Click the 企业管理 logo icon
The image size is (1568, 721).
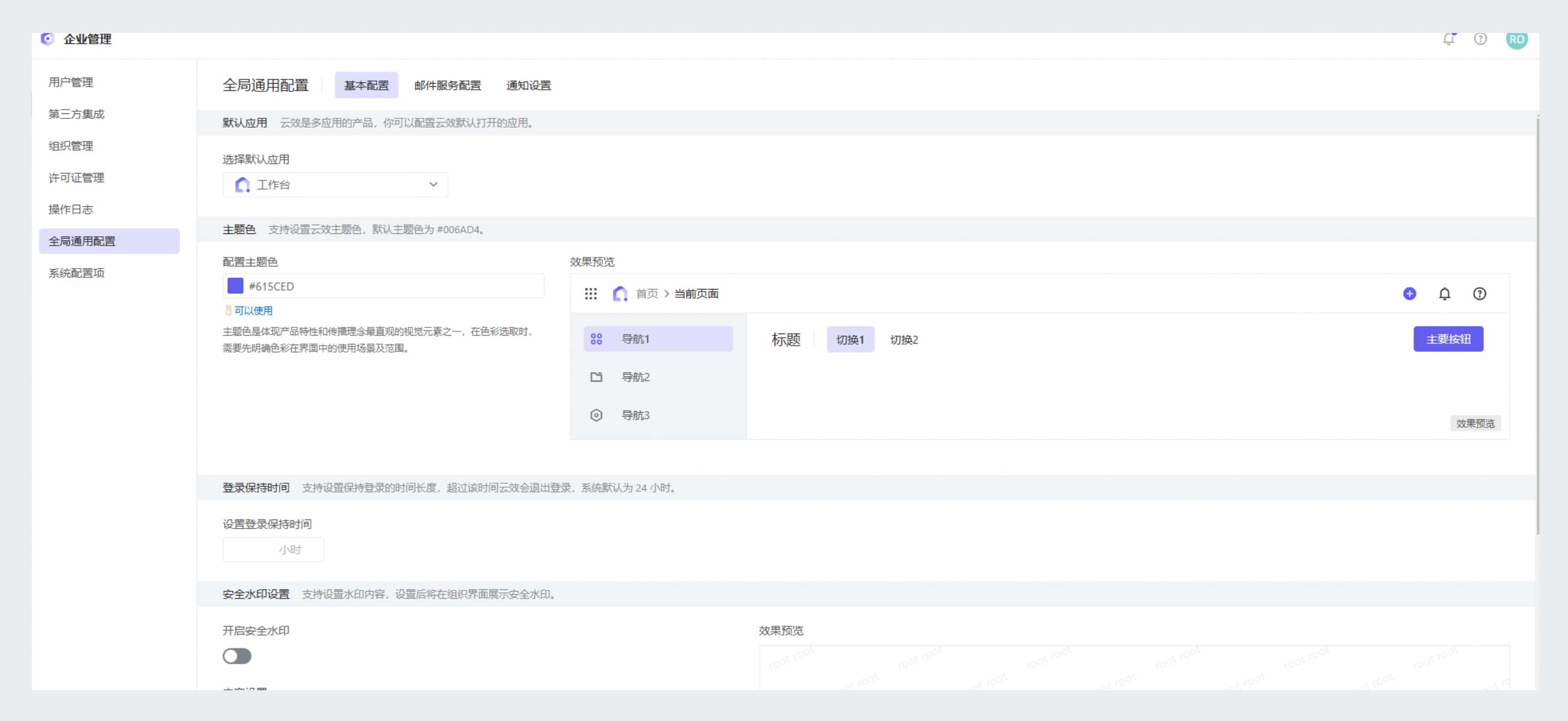[x=47, y=39]
